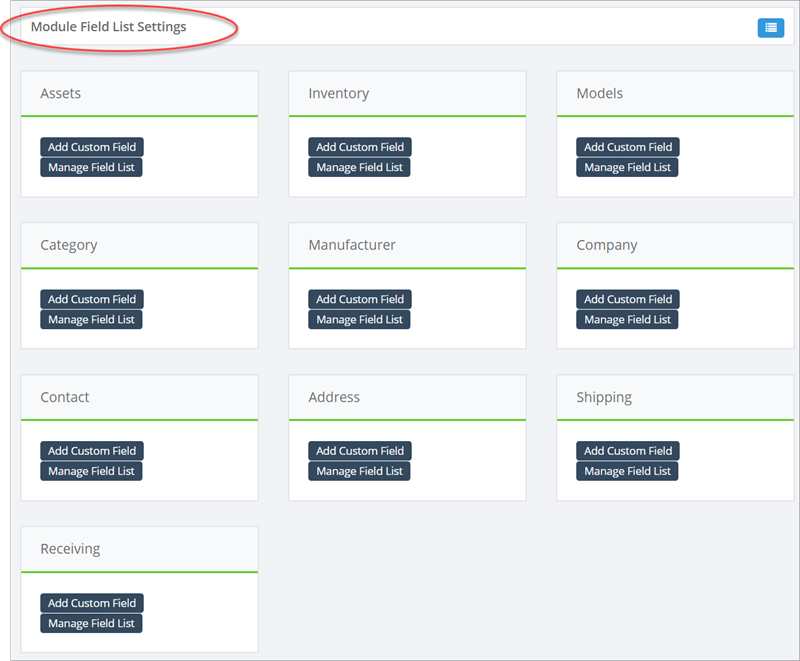Open Manufacturer's Manage Field List
Image resolution: width=800 pixels, height=661 pixels.
[359, 319]
